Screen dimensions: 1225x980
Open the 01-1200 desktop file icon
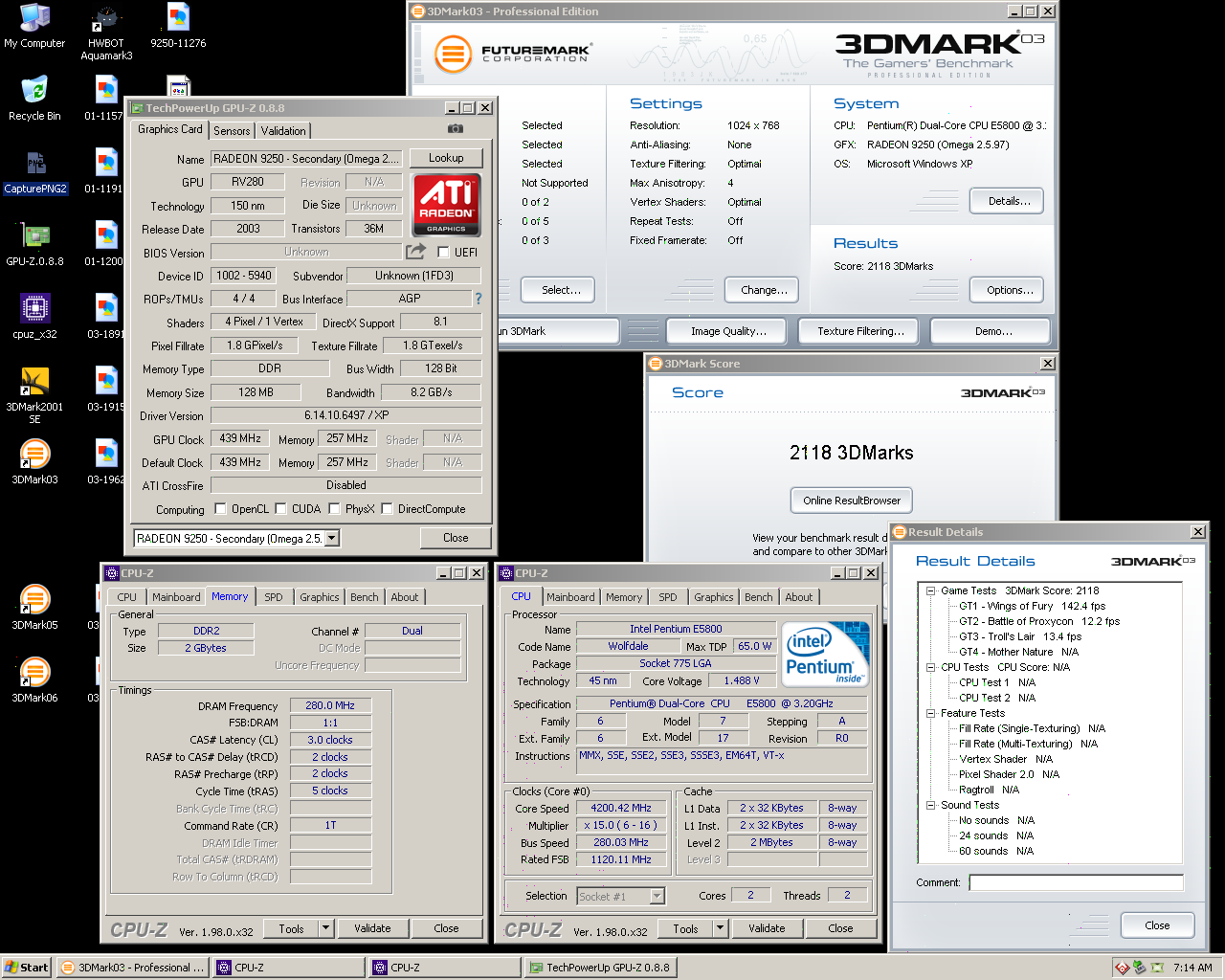(105, 245)
